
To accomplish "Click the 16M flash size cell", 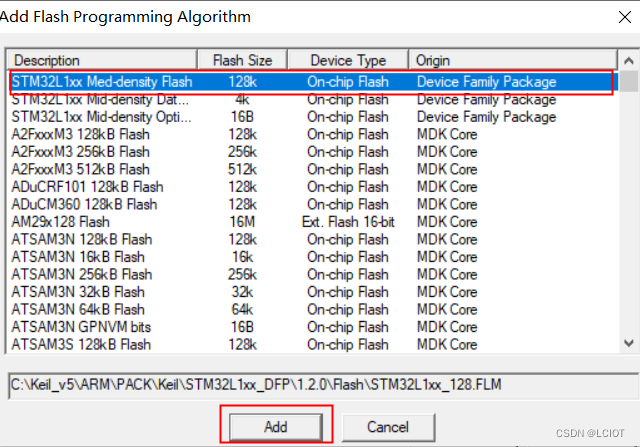I will pyautogui.click(x=242, y=222).
